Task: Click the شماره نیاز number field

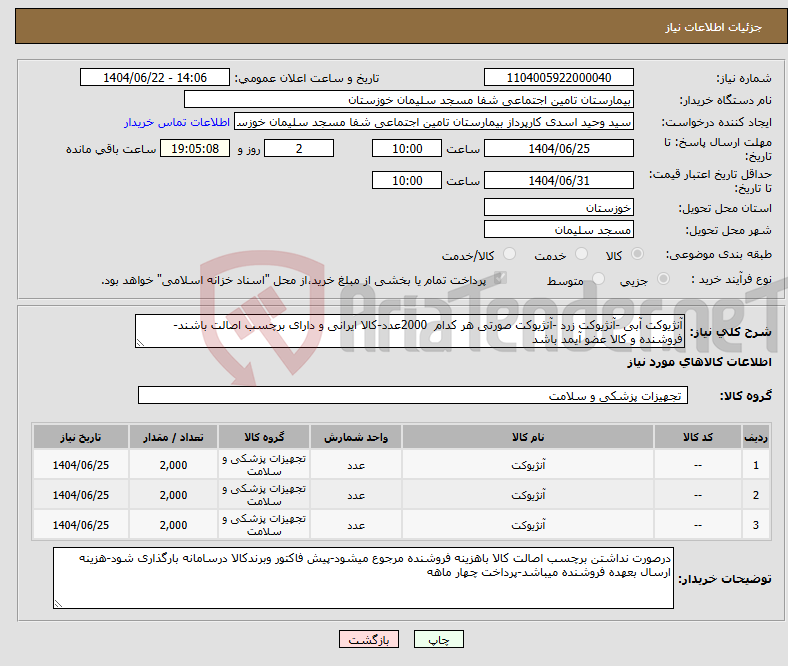Action: click(558, 78)
